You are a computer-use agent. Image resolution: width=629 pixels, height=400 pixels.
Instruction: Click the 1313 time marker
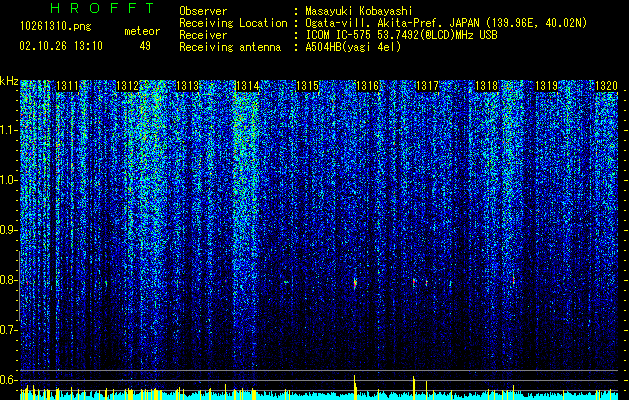pyautogui.click(x=187, y=86)
